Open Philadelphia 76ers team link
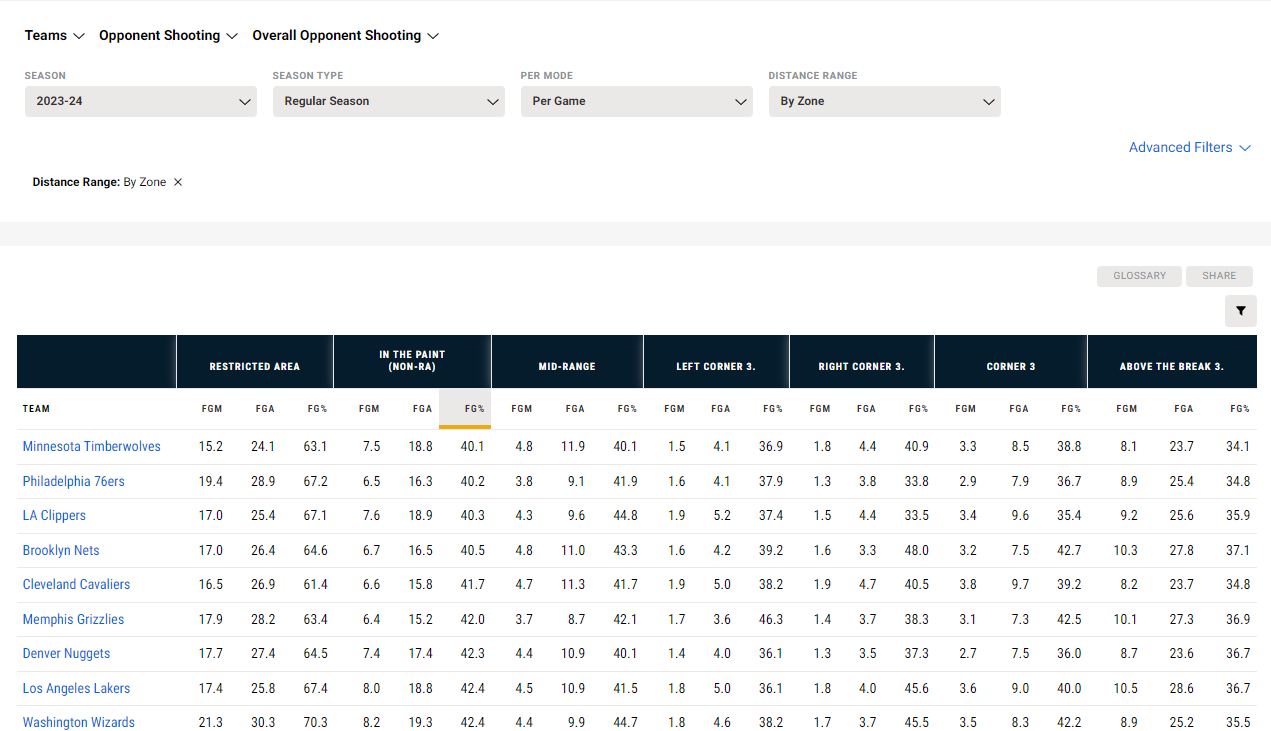The width and height of the screenshot is (1271, 731). coord(74,482)
